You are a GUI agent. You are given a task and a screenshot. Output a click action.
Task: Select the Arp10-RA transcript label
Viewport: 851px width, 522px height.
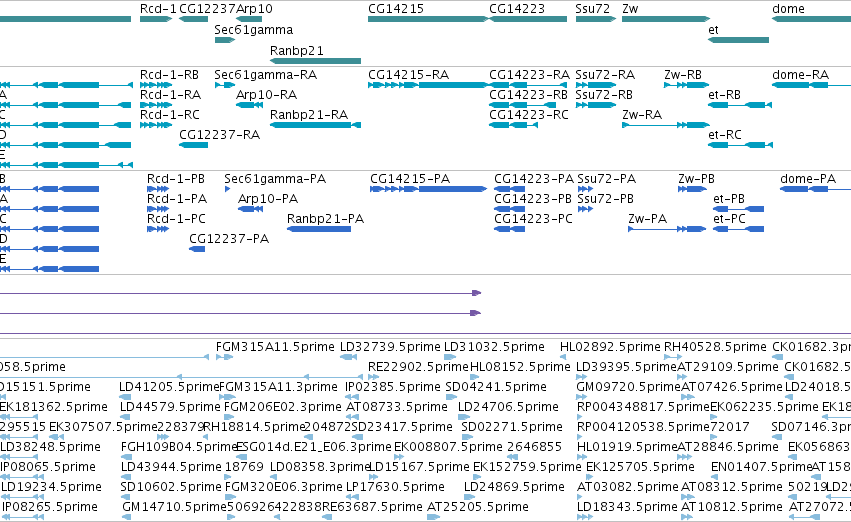[x=266, y=95]
